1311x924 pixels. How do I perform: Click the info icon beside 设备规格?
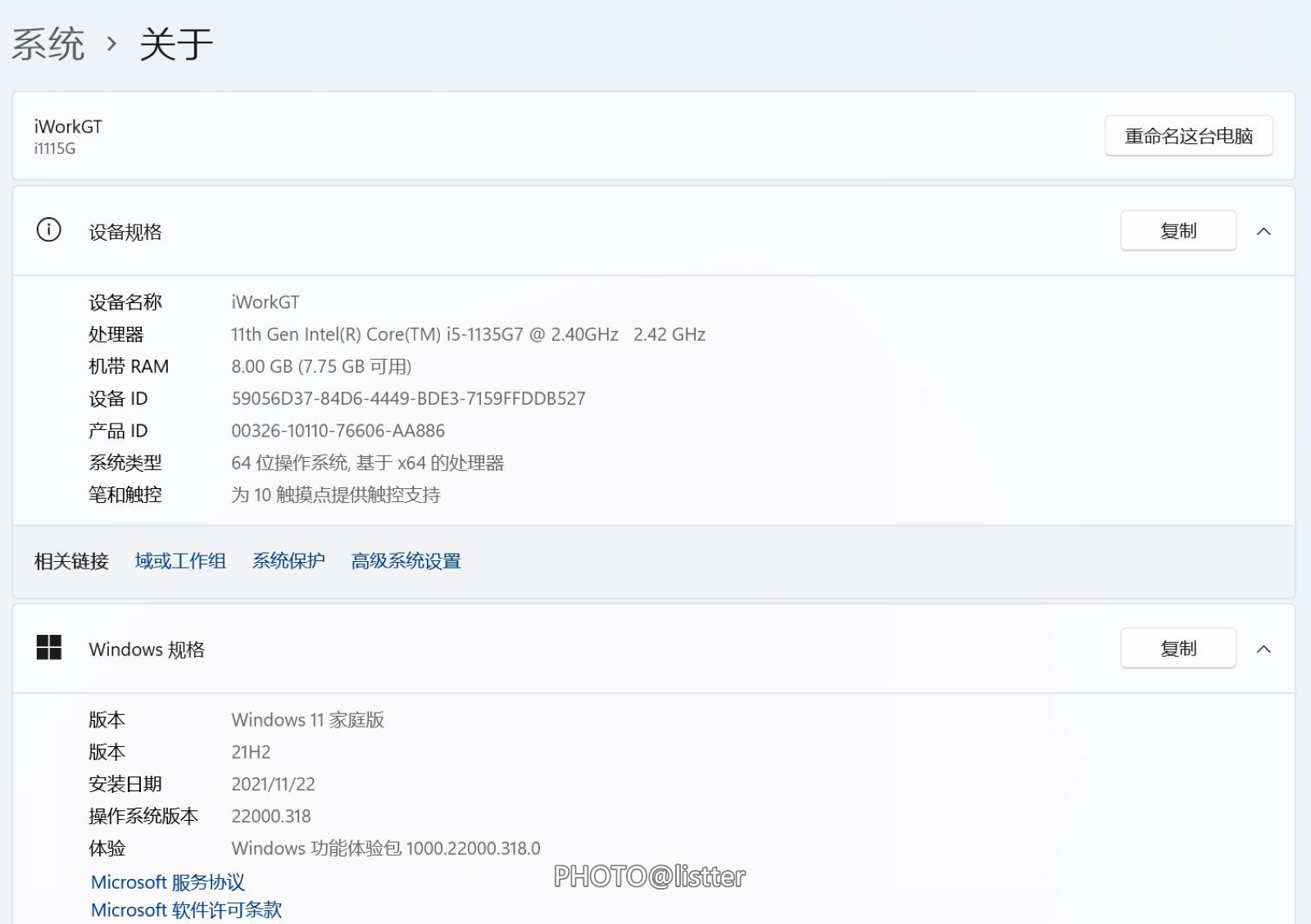(49, 230)
